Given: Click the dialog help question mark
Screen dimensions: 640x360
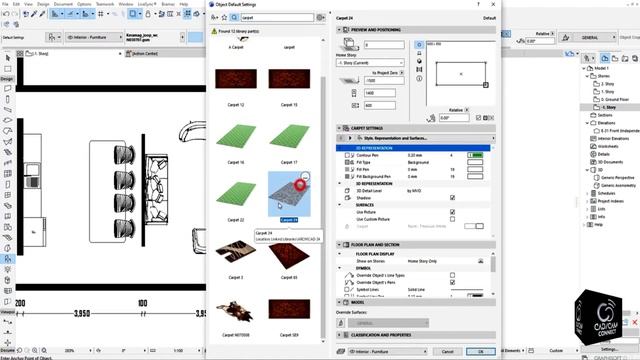Looking at the screenshot, I should [478, 4].
